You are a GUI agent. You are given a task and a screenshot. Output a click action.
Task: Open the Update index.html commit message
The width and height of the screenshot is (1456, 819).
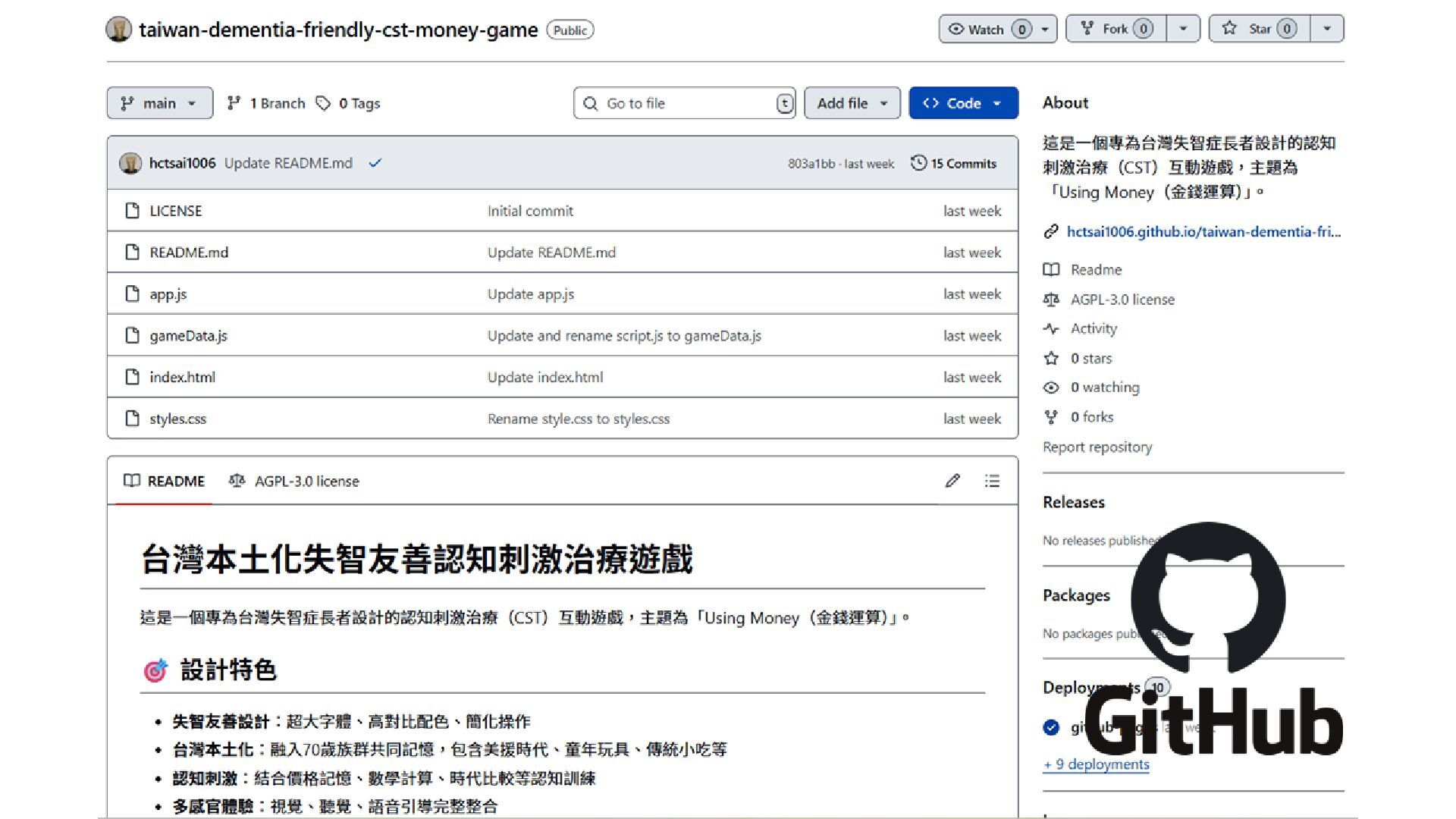click(x=545, y=377)
